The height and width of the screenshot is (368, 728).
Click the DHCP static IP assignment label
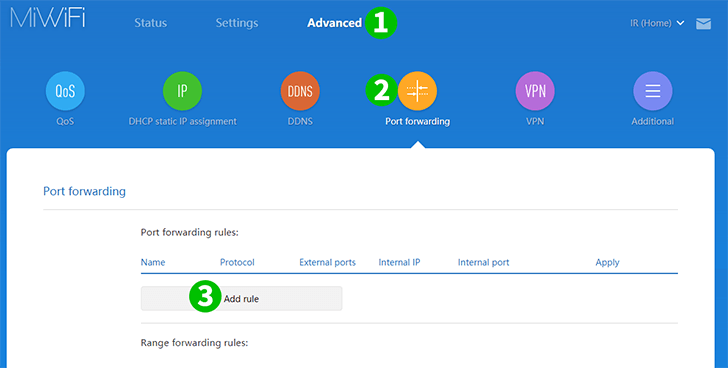[x=182, y=122]
